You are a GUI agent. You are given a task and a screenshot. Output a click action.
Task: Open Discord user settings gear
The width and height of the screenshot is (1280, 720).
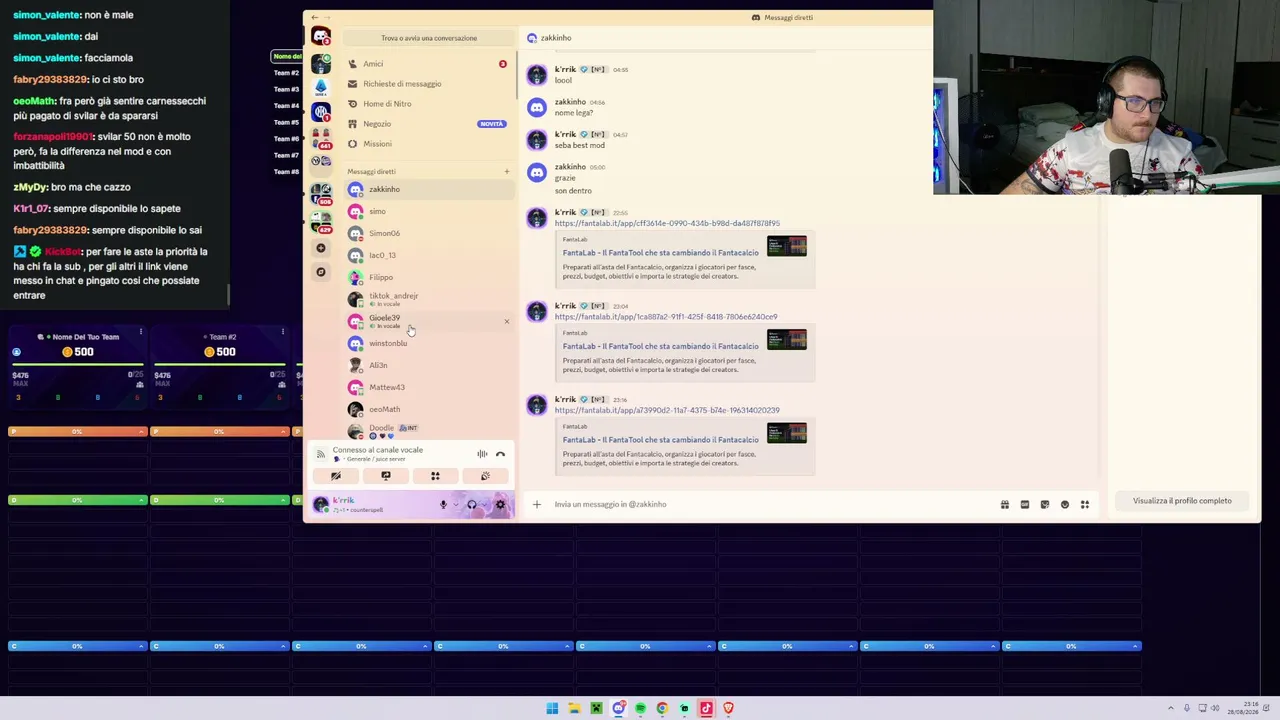click(500, 504)
